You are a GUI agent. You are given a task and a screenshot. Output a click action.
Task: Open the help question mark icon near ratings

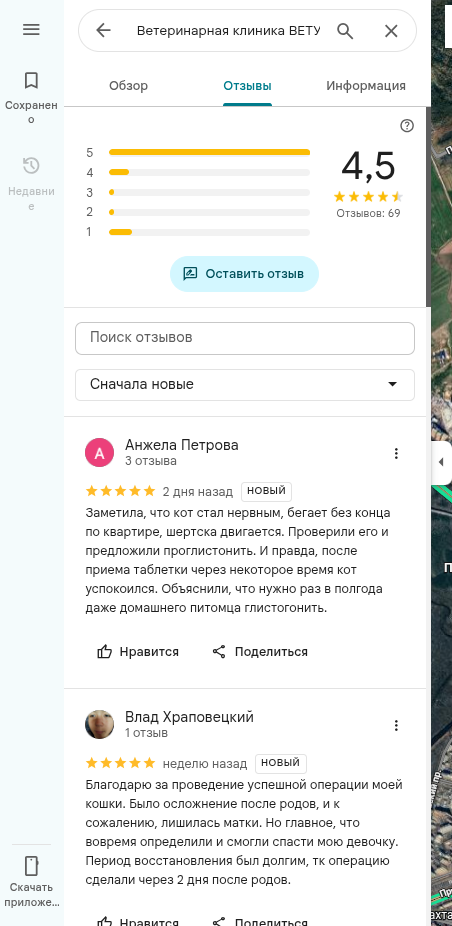(407, 126)
